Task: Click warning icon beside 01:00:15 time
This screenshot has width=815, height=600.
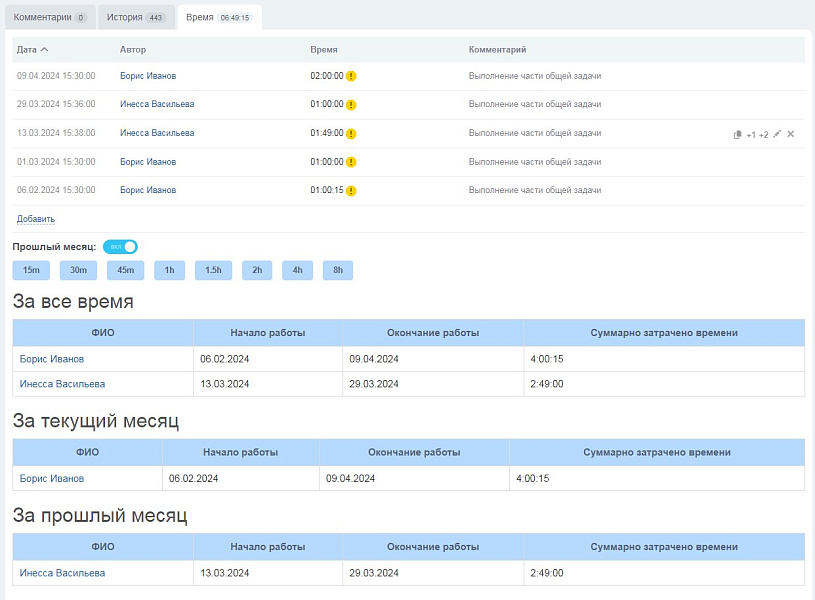Action: tap(351, 190)
